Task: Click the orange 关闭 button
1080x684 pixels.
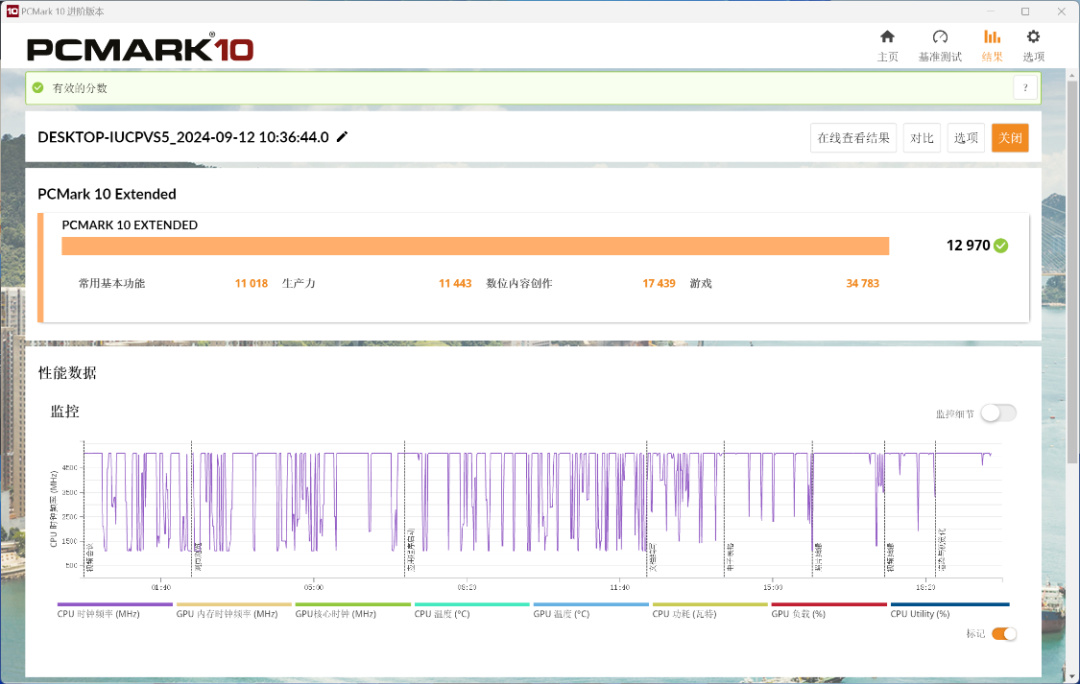Action: [x=1010, y=138]
